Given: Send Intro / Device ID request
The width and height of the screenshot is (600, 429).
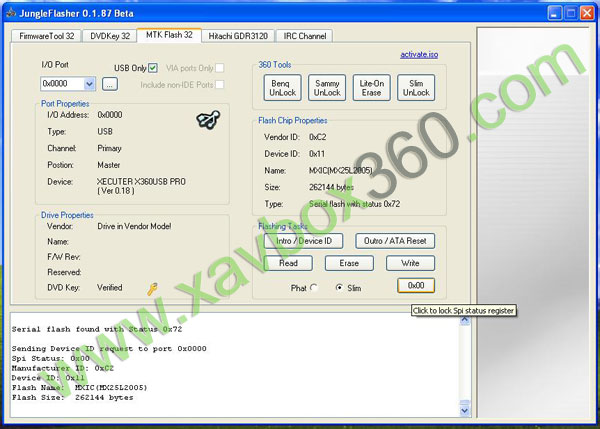Looking at the screenshot, I should point(303,241).
